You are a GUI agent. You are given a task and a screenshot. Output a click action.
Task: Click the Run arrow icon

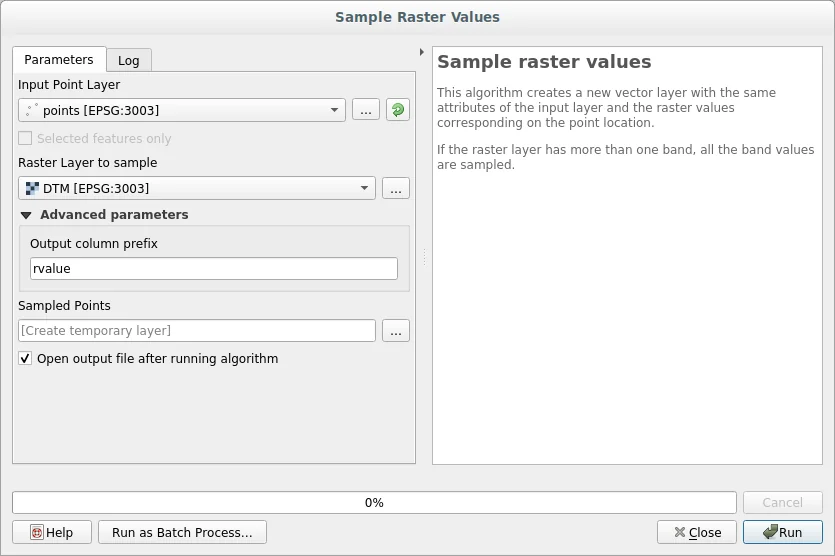[770, 533]
